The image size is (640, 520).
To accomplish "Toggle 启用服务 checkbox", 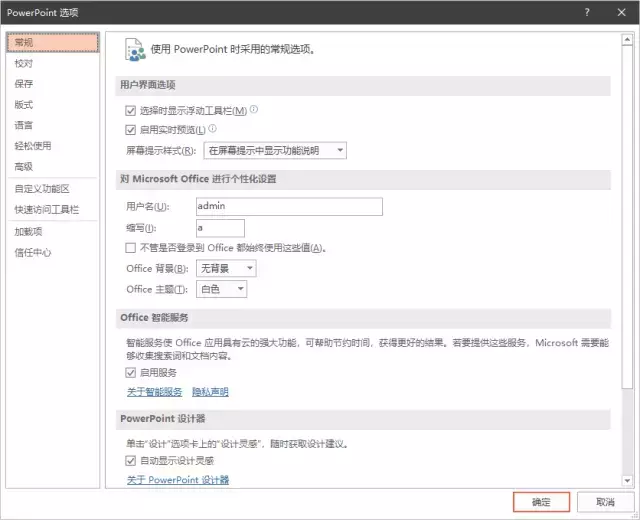I will pos(131,372).
